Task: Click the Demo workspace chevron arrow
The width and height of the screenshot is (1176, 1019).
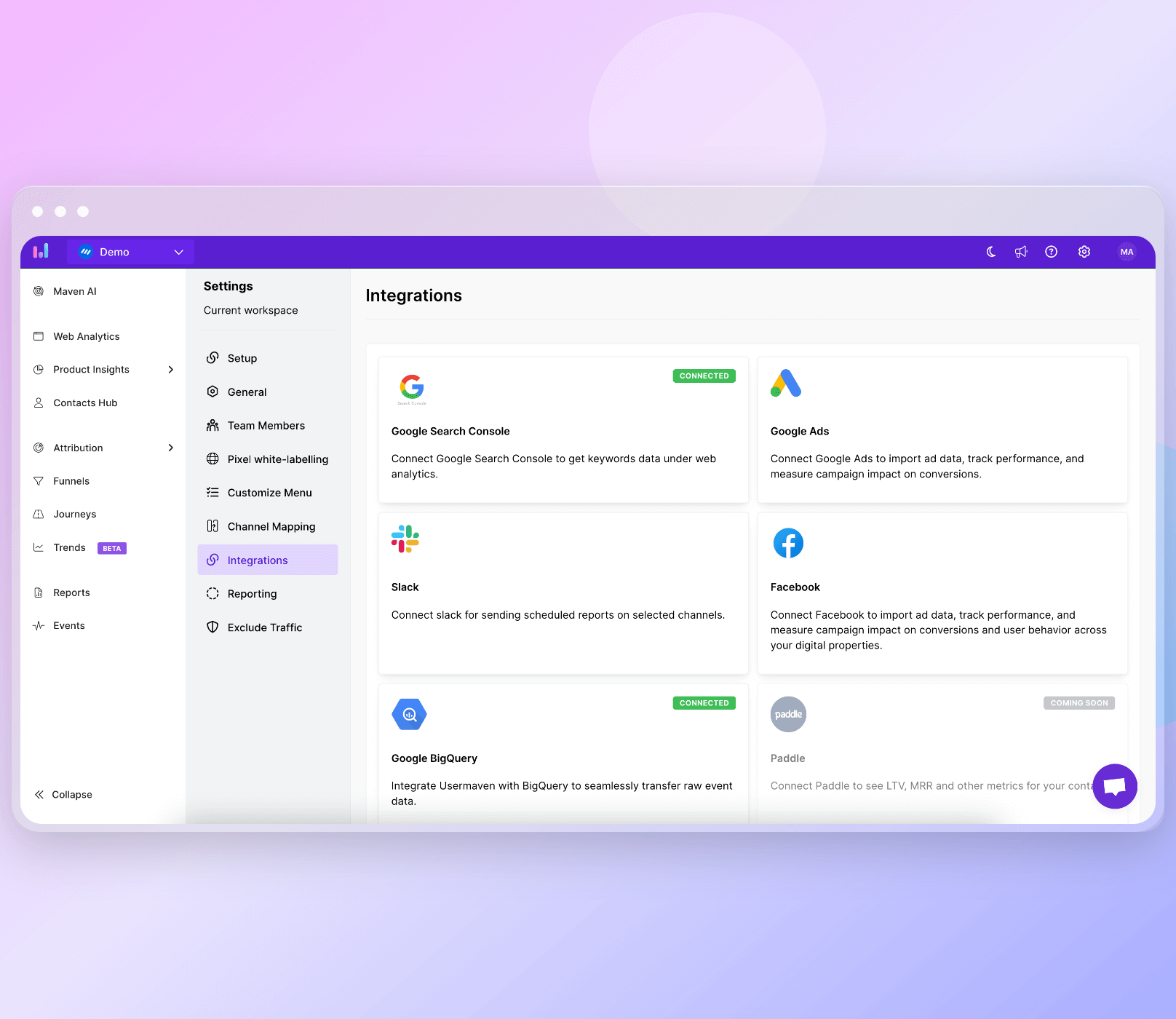Action: (178, 252)
